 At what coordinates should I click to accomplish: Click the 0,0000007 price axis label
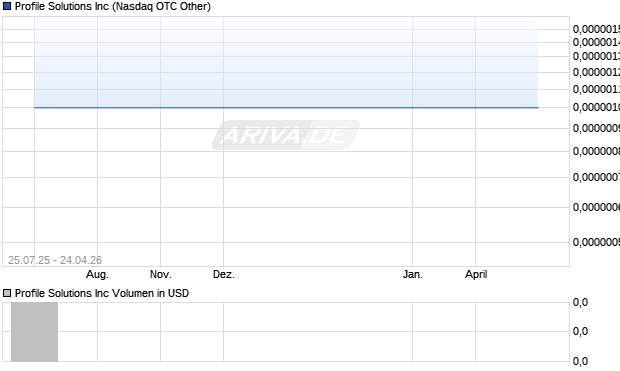(x=596, y=177)
